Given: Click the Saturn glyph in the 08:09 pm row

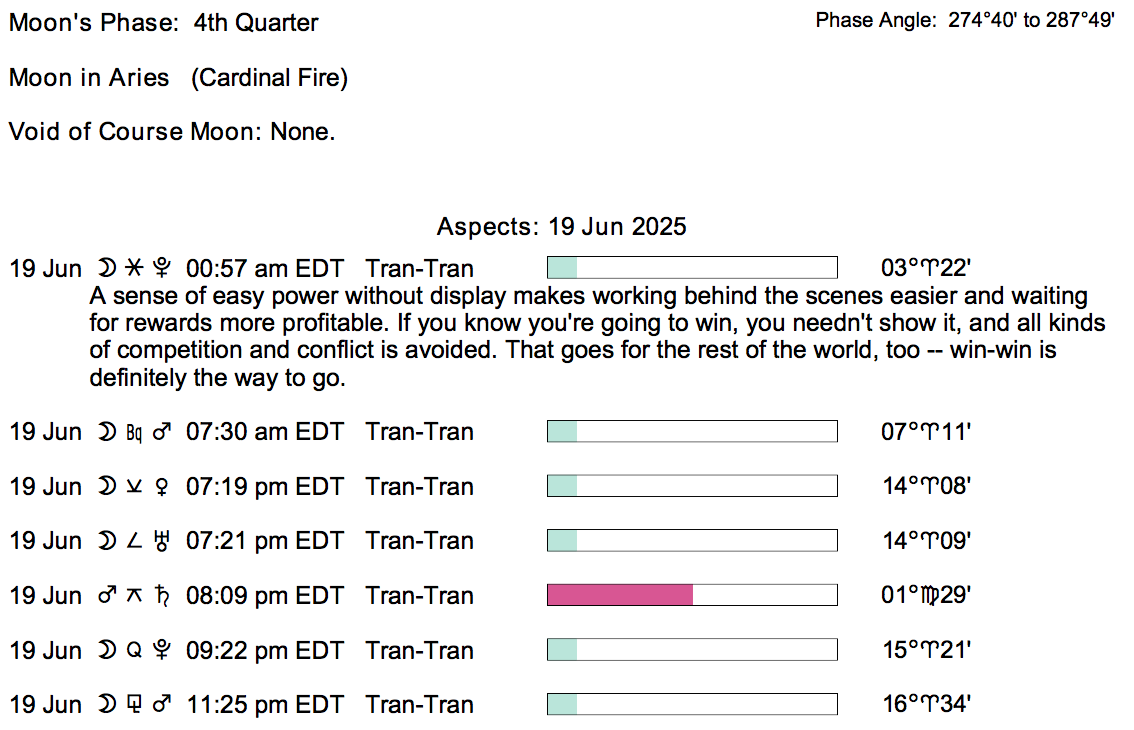Looking at the screenshot, I should pos(162,596).
